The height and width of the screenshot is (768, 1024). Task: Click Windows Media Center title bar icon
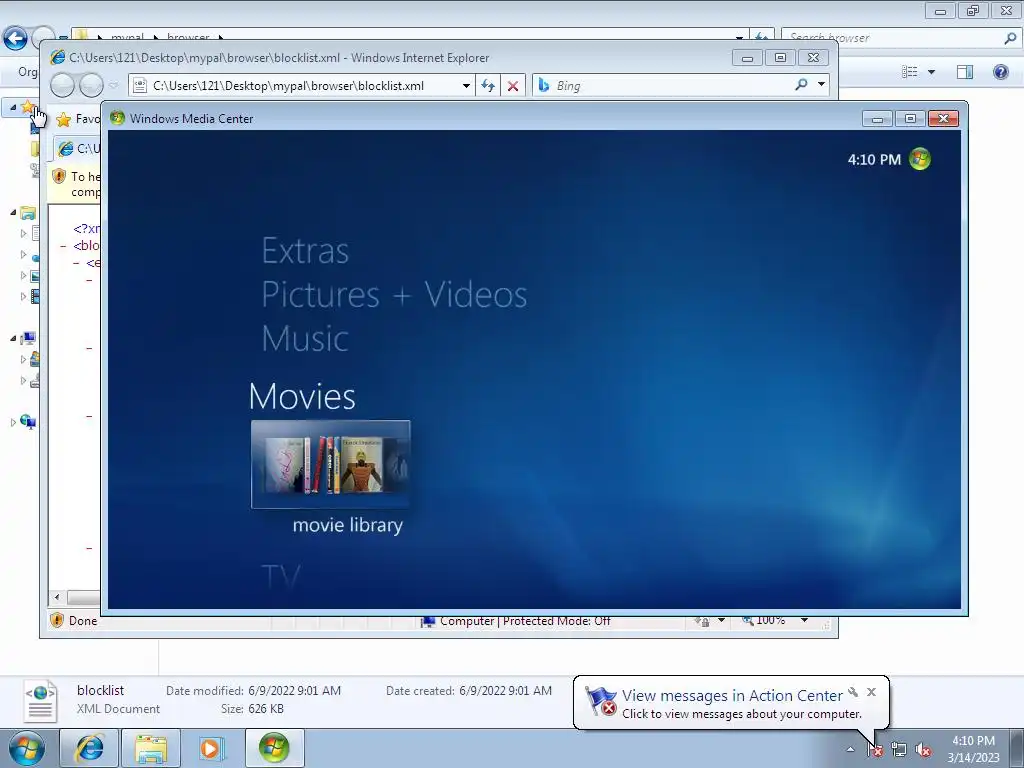(x=118, y=118)
